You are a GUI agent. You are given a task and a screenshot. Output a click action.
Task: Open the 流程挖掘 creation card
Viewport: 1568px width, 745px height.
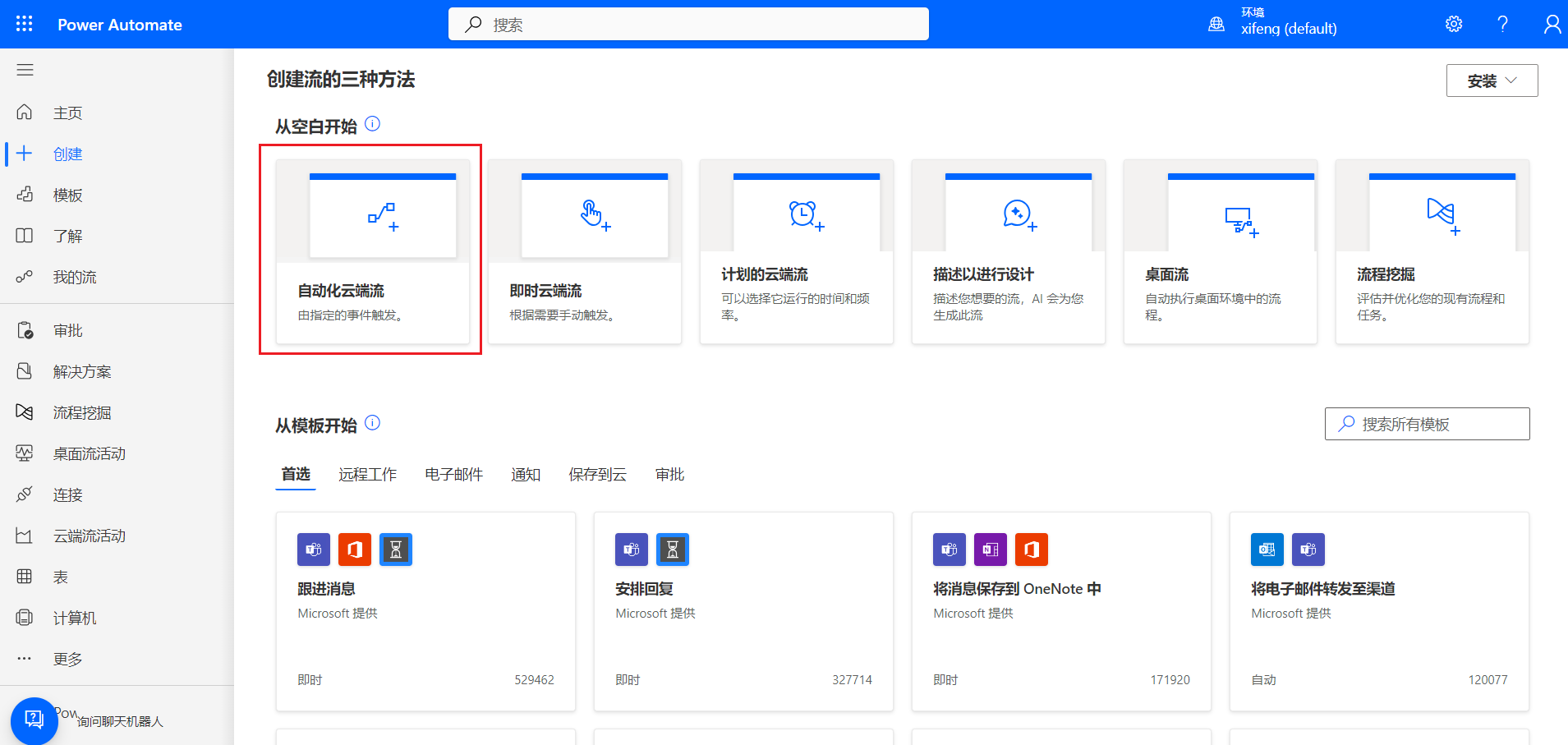1432,251
